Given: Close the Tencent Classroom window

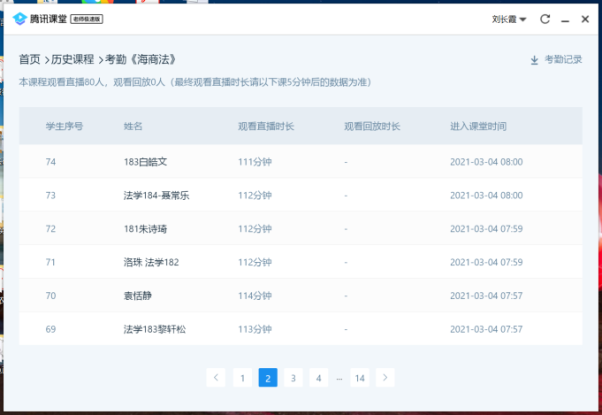Looking at the screenshot, I should (x=586, y=19).
